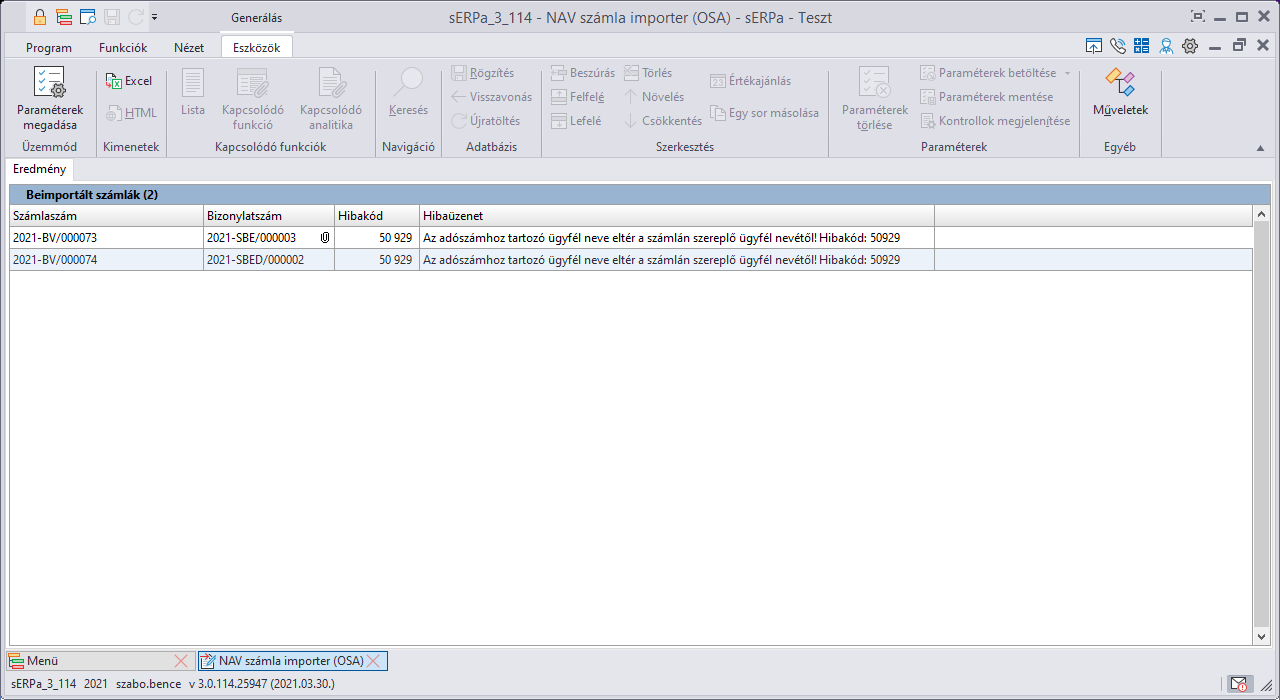Click the Beszúrás insert row button

tap(584, 73)
